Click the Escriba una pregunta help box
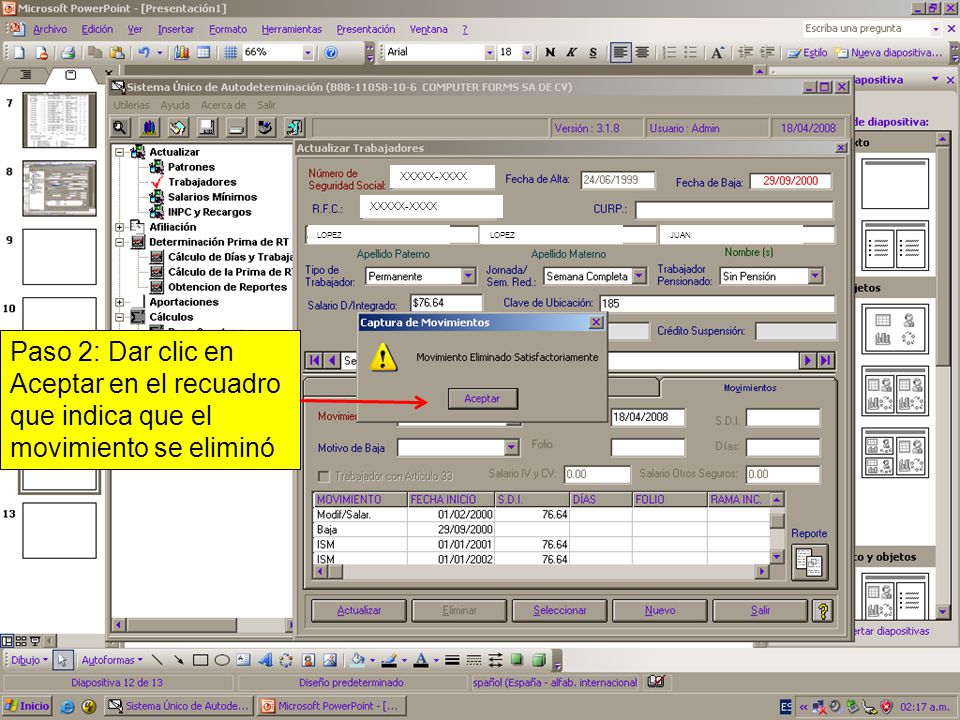Viewport: 960px width, 720px height. 866,29
